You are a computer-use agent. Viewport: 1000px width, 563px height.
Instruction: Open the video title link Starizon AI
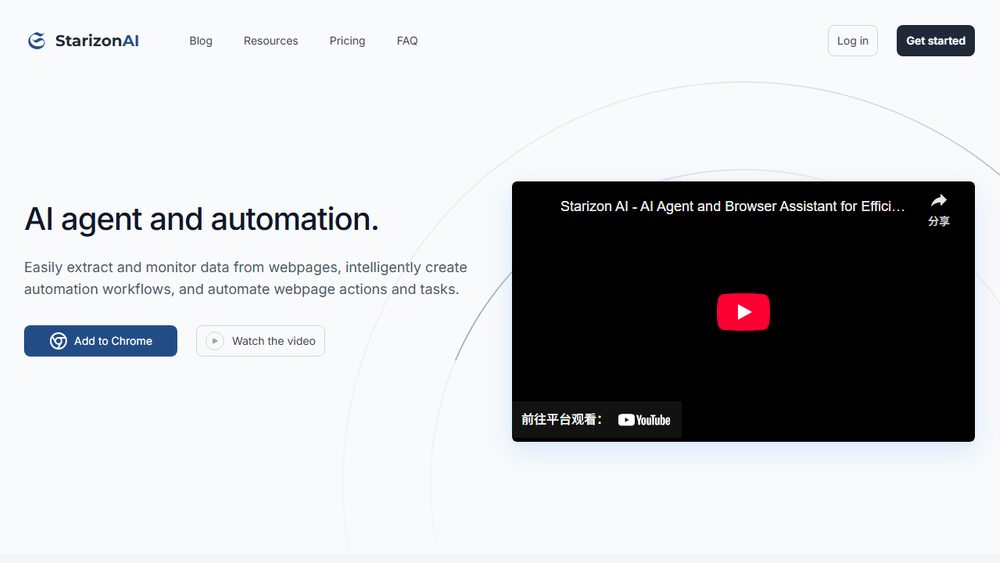(732, 207)
